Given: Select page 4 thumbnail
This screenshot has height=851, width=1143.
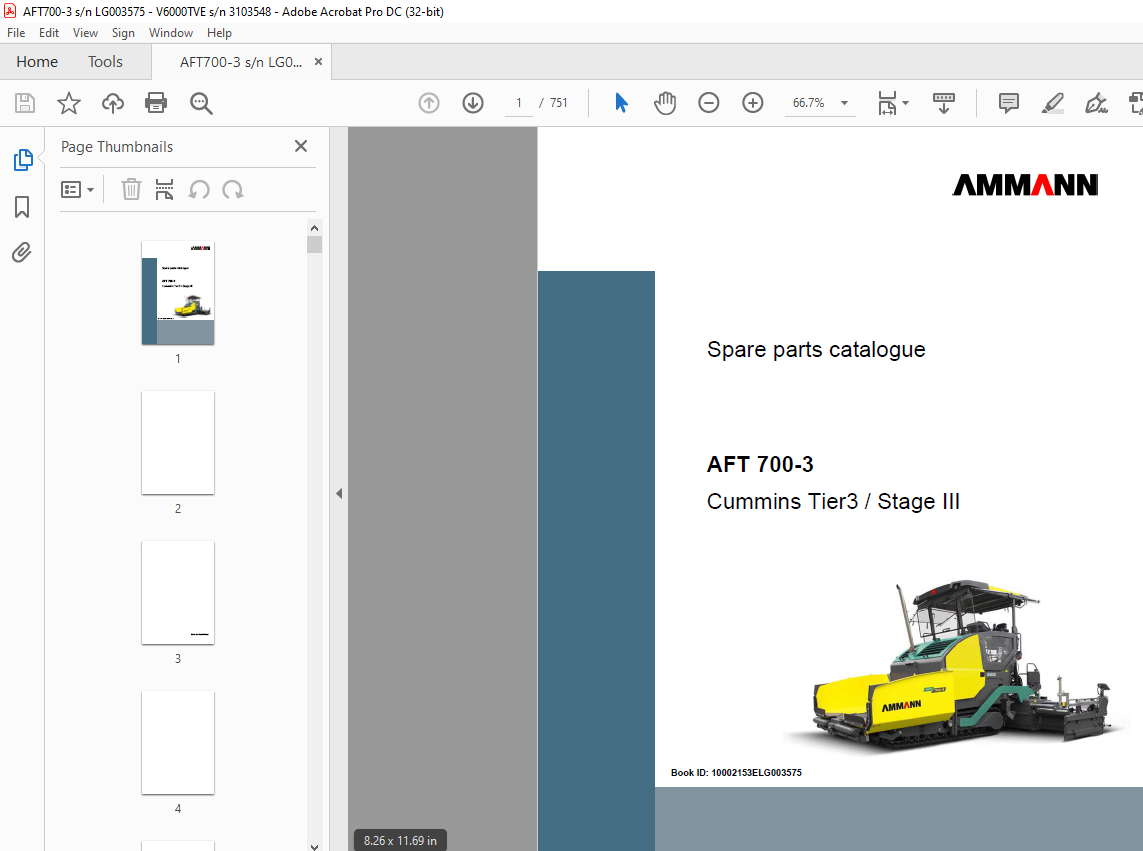Looking at the screenshot, I should pyautogui.click(x=178, y=742).
